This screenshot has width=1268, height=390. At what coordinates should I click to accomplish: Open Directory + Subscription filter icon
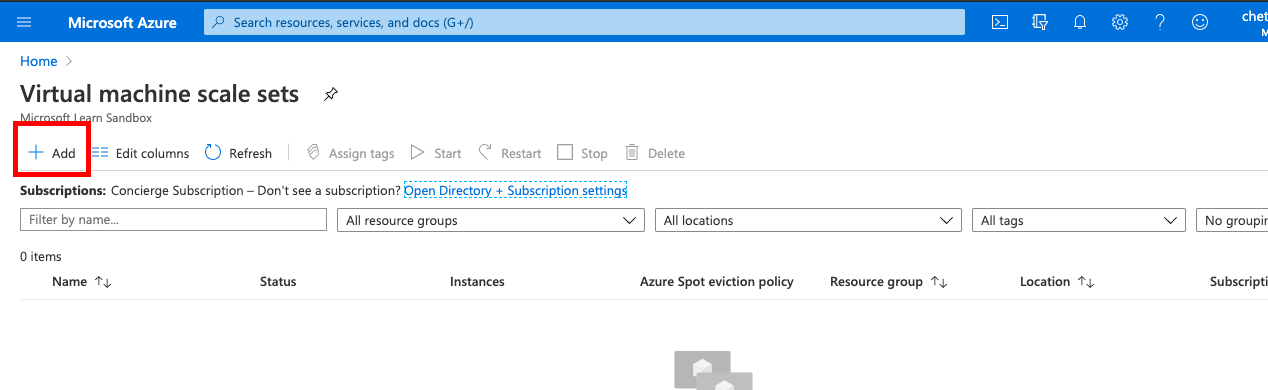click(1040, 22)
